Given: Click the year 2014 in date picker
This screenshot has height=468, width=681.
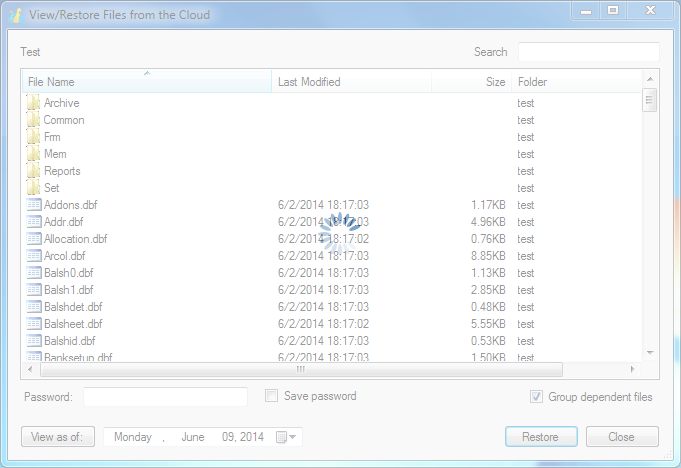Looking at the screenshot, I should [251, 437].
